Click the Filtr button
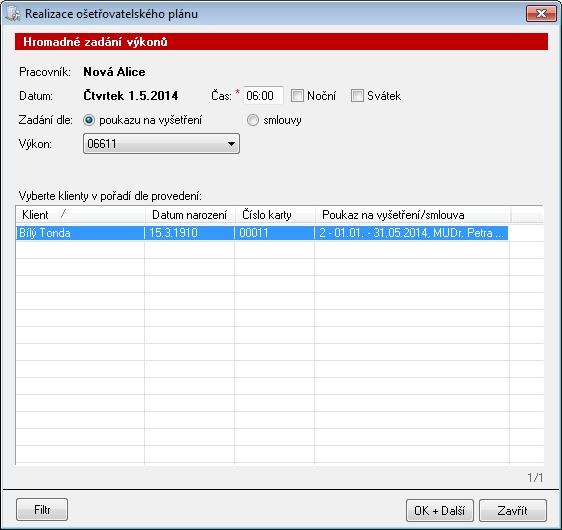The width and height of the screenshot is (562, 530). (42, 510)
